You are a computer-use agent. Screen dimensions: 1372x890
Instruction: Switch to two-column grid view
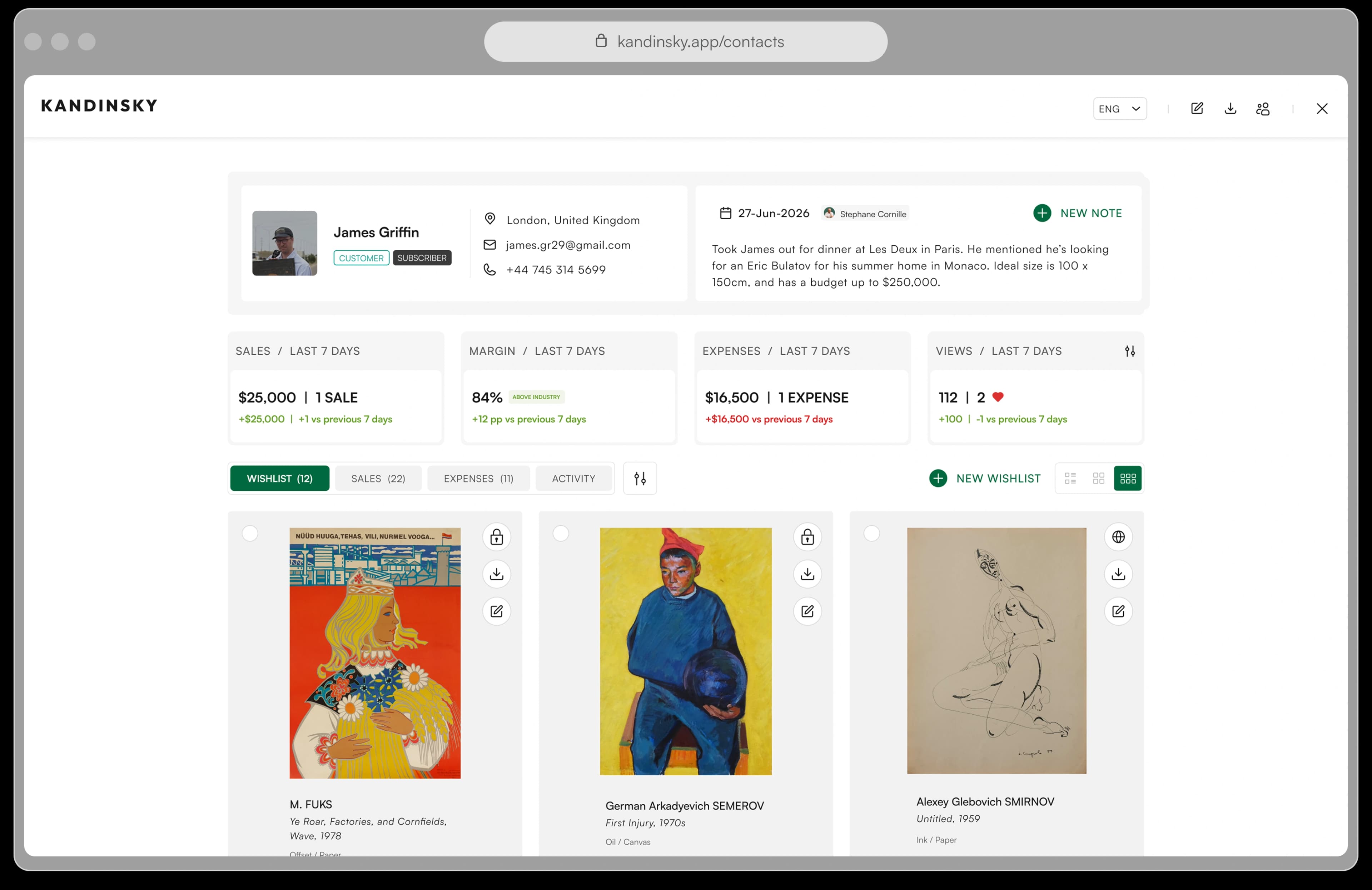(1099, 478)
